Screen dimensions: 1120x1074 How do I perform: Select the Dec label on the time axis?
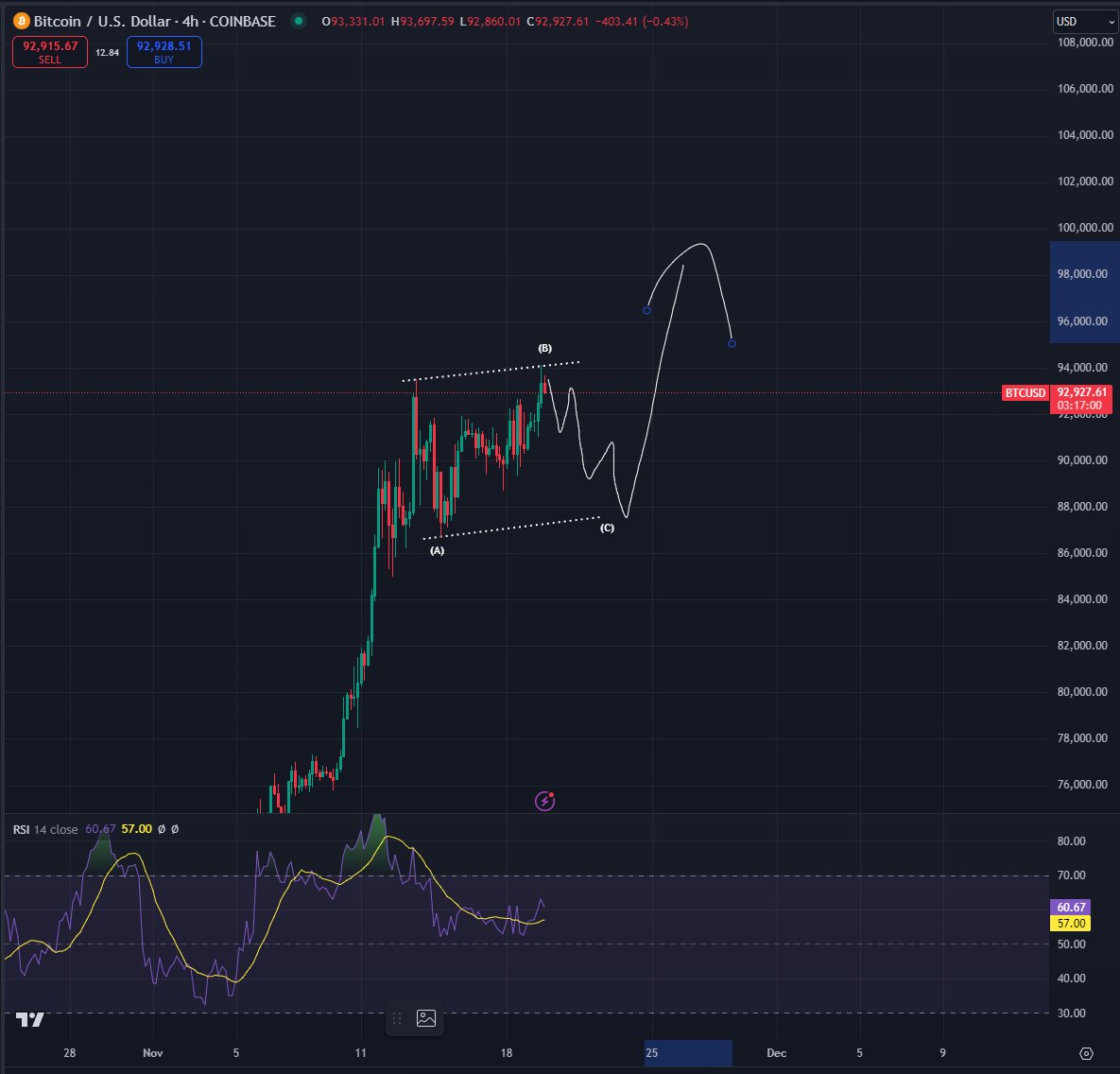(776, 1052)
